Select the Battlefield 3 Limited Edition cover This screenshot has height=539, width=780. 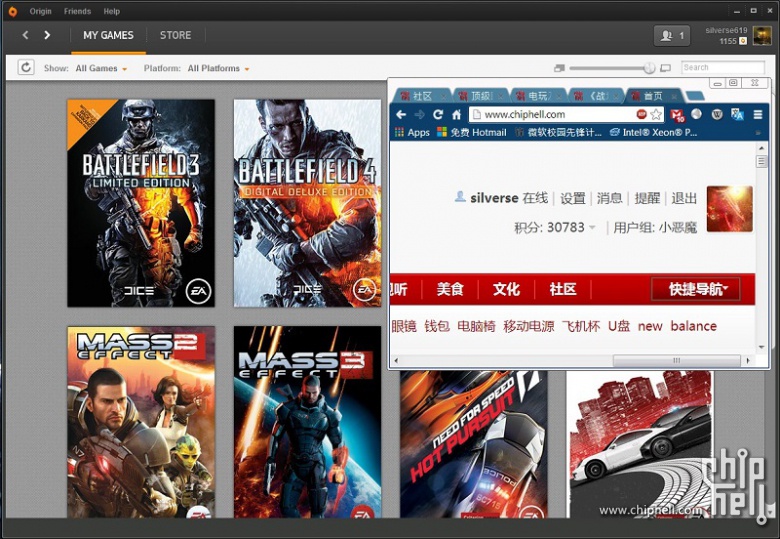pos(141,203)
